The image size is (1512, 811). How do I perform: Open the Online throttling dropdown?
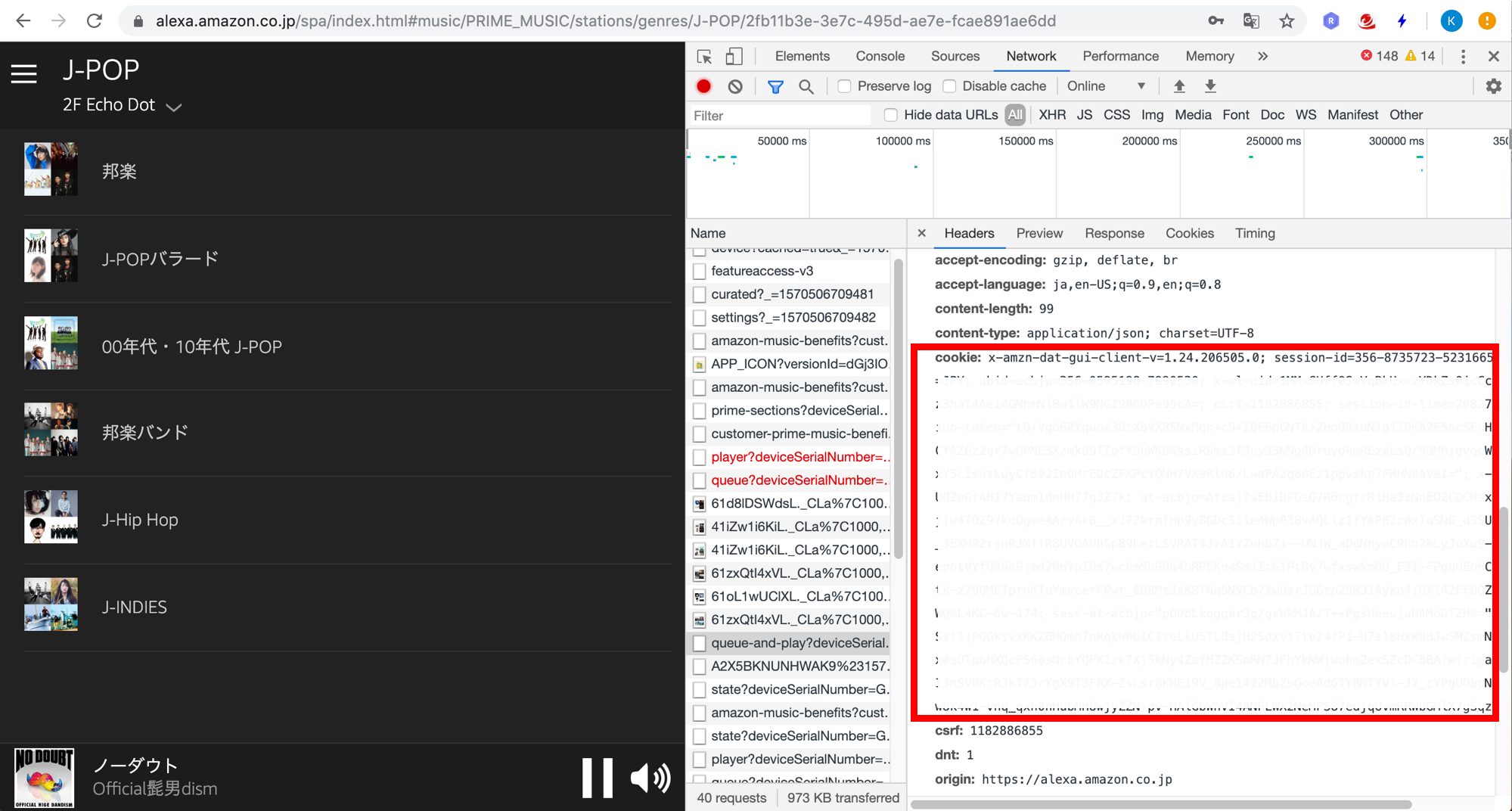point(1106,86)
